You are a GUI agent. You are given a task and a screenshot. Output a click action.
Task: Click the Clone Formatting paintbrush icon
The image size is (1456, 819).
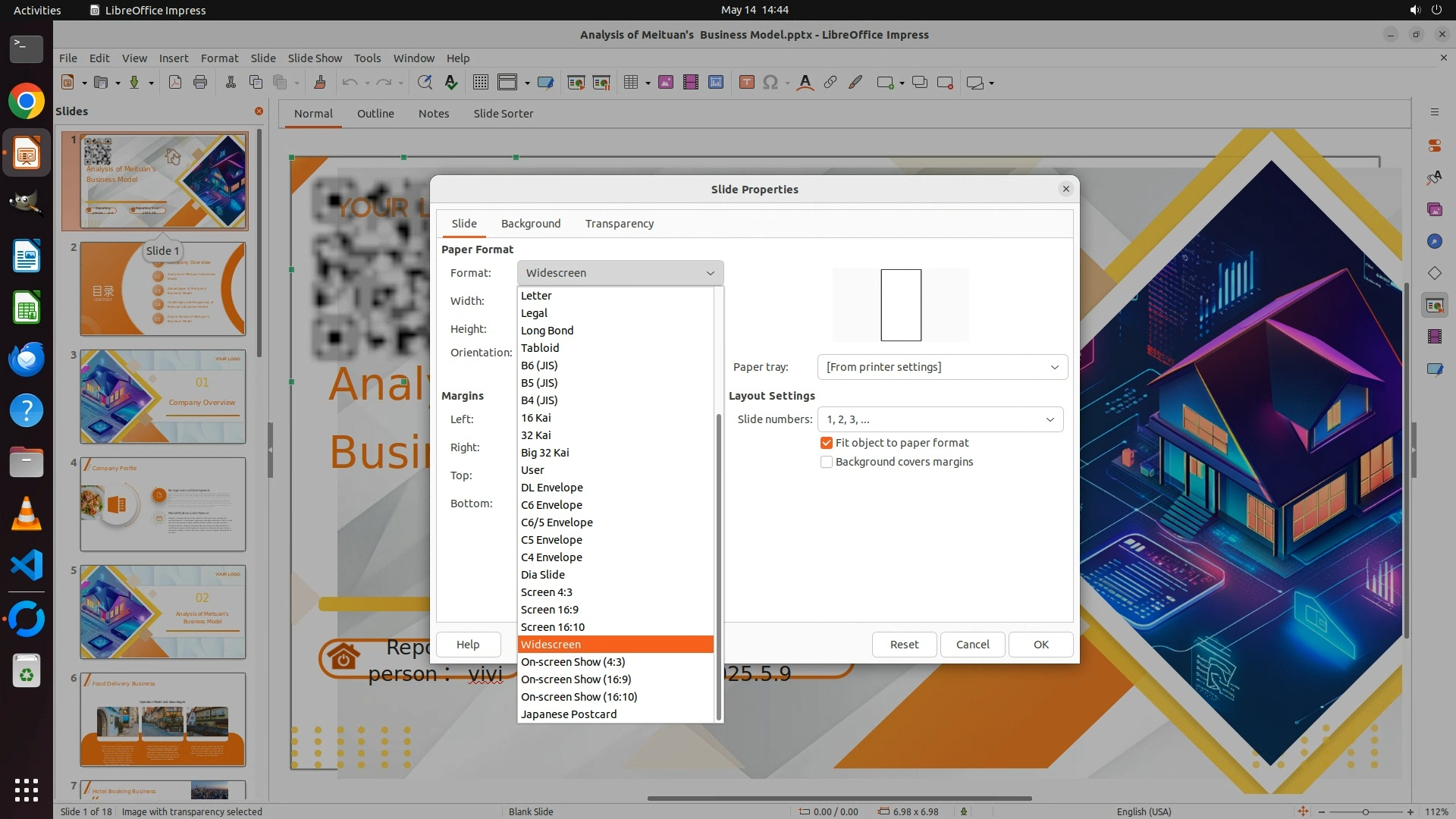[x=319, y=83]
